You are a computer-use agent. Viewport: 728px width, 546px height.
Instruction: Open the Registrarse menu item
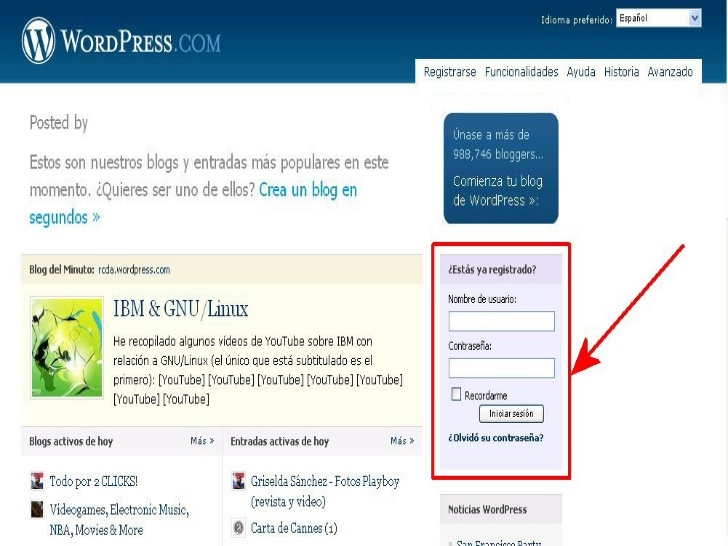coord(449,72)
